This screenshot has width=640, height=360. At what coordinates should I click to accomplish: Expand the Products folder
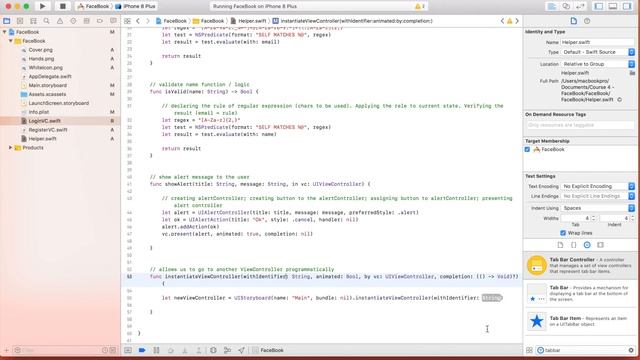click(x=11, y=148)
